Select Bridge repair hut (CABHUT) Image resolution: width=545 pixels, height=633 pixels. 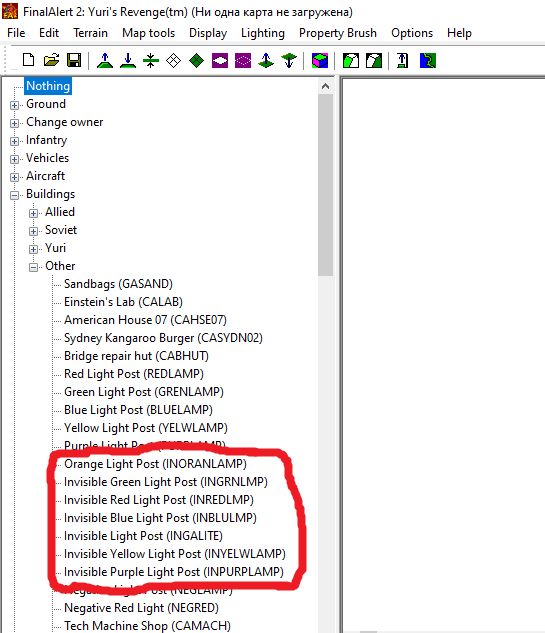136,356
